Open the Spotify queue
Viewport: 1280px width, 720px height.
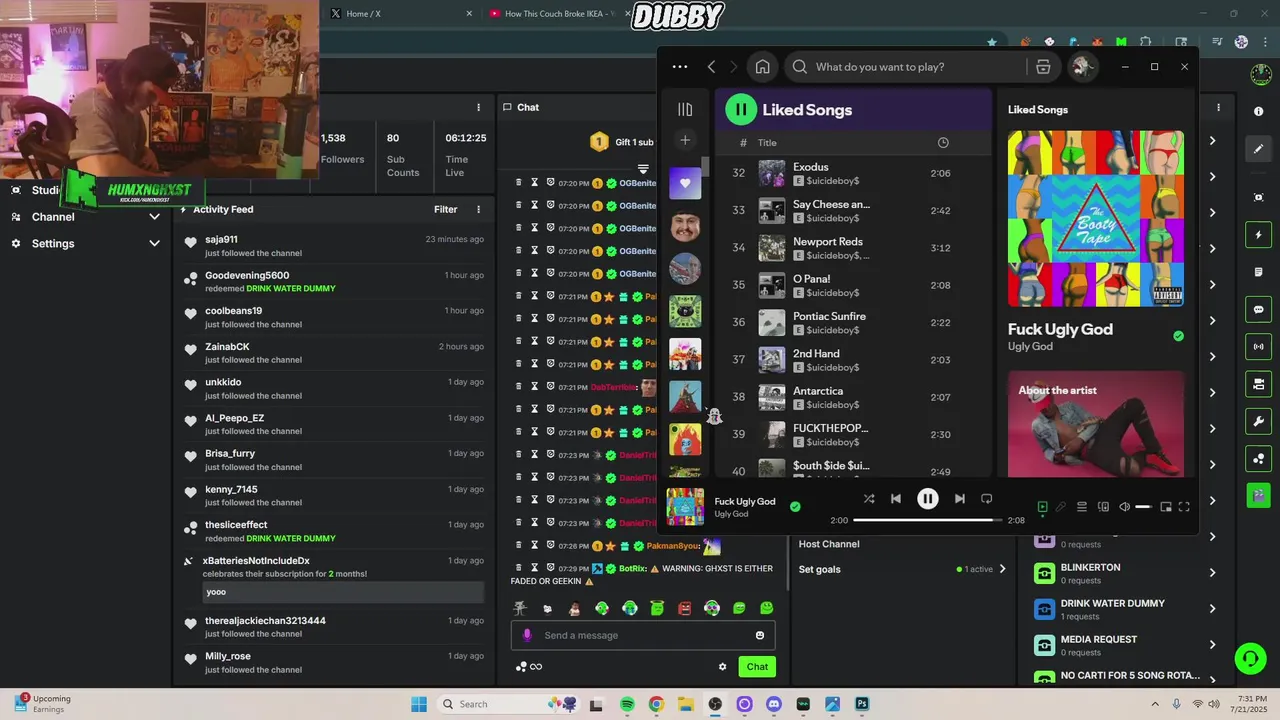coord(1082,507)
